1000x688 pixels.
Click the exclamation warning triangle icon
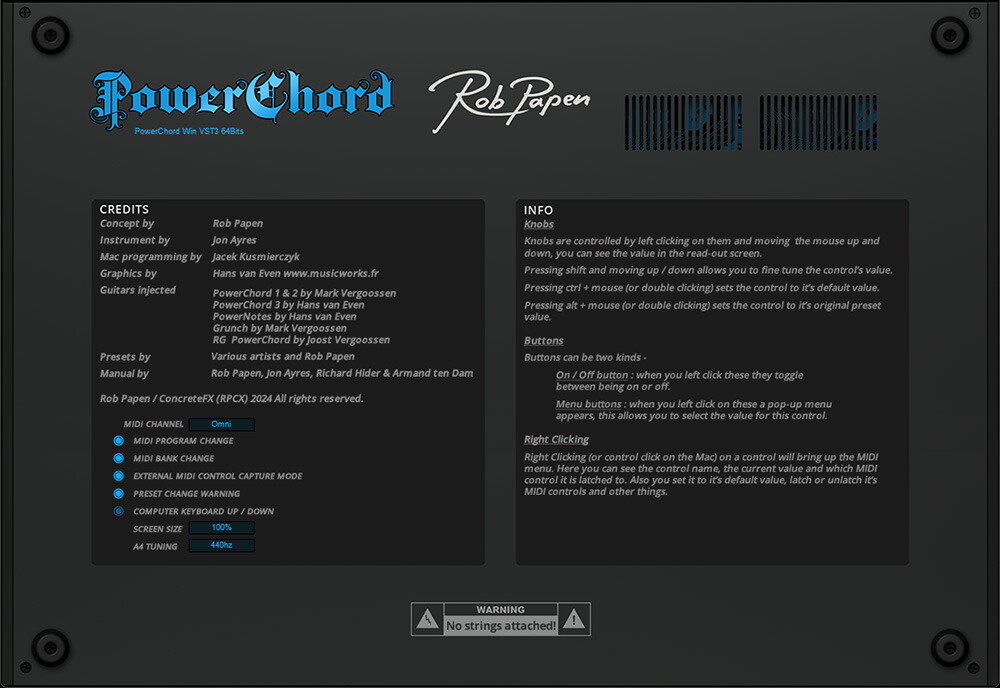coord(573,619)
